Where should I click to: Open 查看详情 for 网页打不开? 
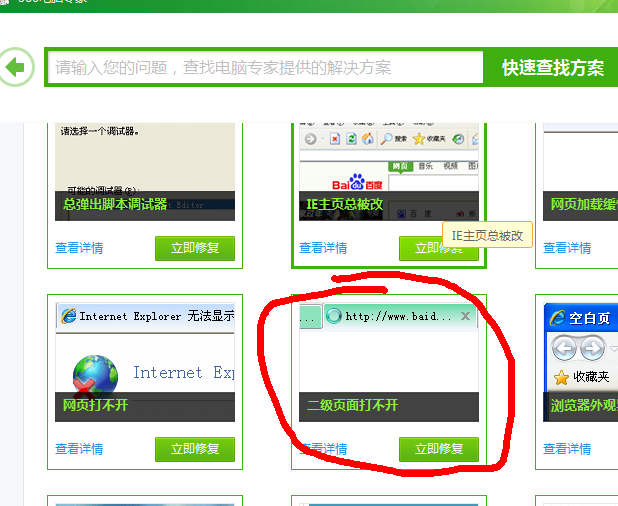79,449
